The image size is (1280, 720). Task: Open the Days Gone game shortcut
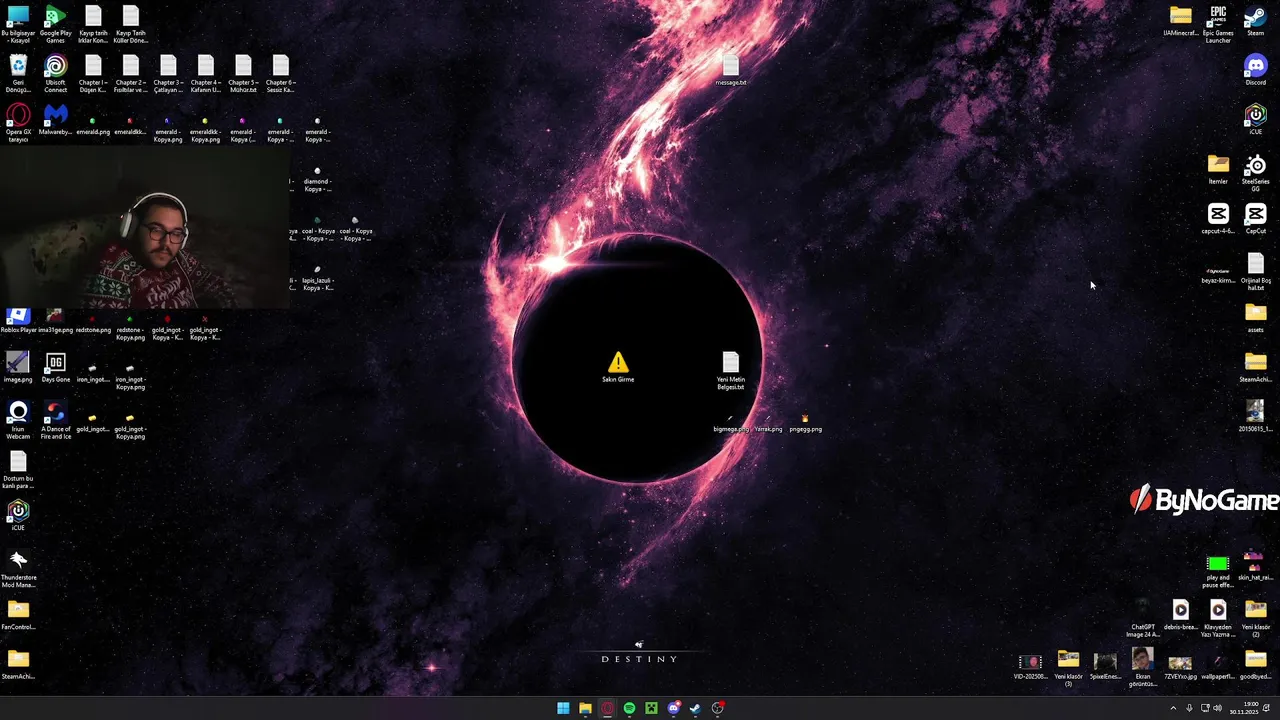pyautogui.click(x=55, y=367)
